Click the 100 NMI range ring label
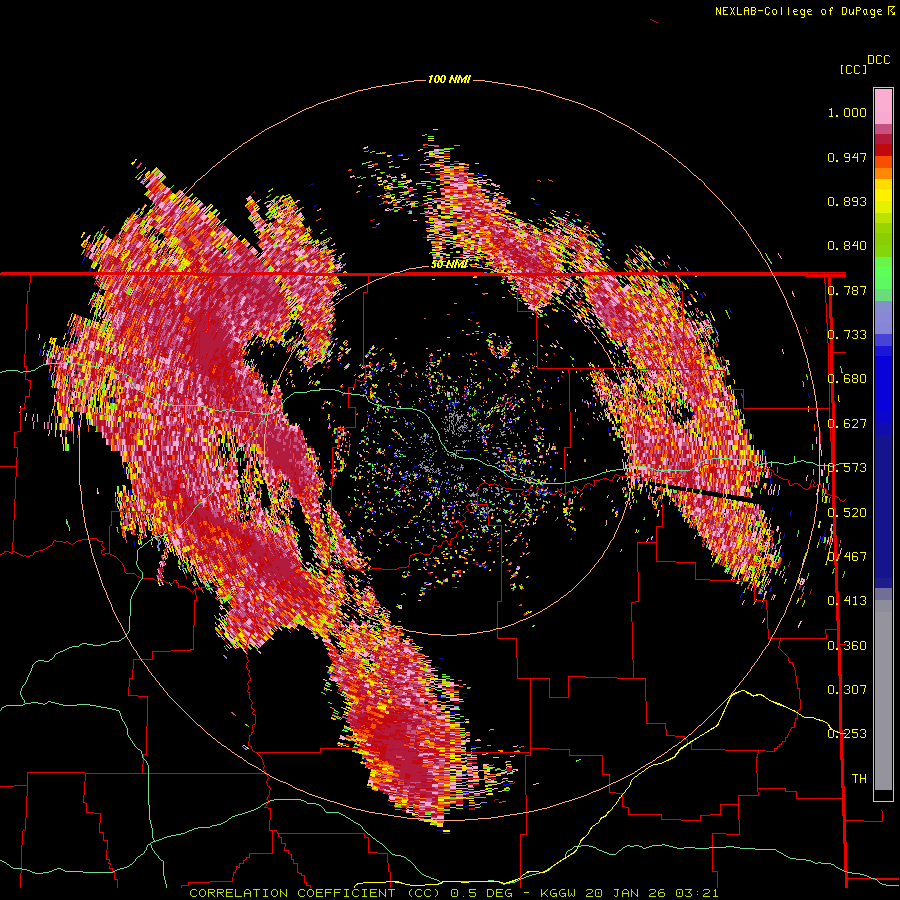Image resolution: width=900 pixels, height=900 pixels. (449, 79)
